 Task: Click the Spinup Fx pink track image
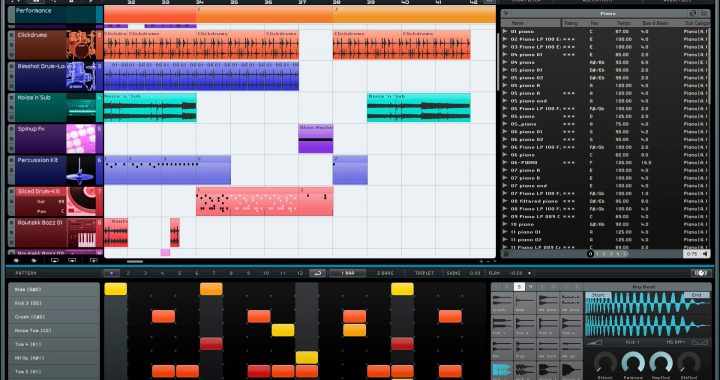81,139
